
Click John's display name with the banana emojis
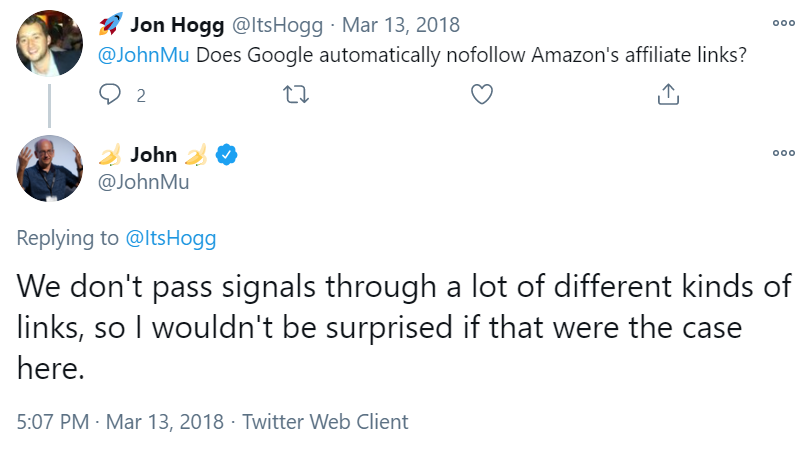click(153, 154)
